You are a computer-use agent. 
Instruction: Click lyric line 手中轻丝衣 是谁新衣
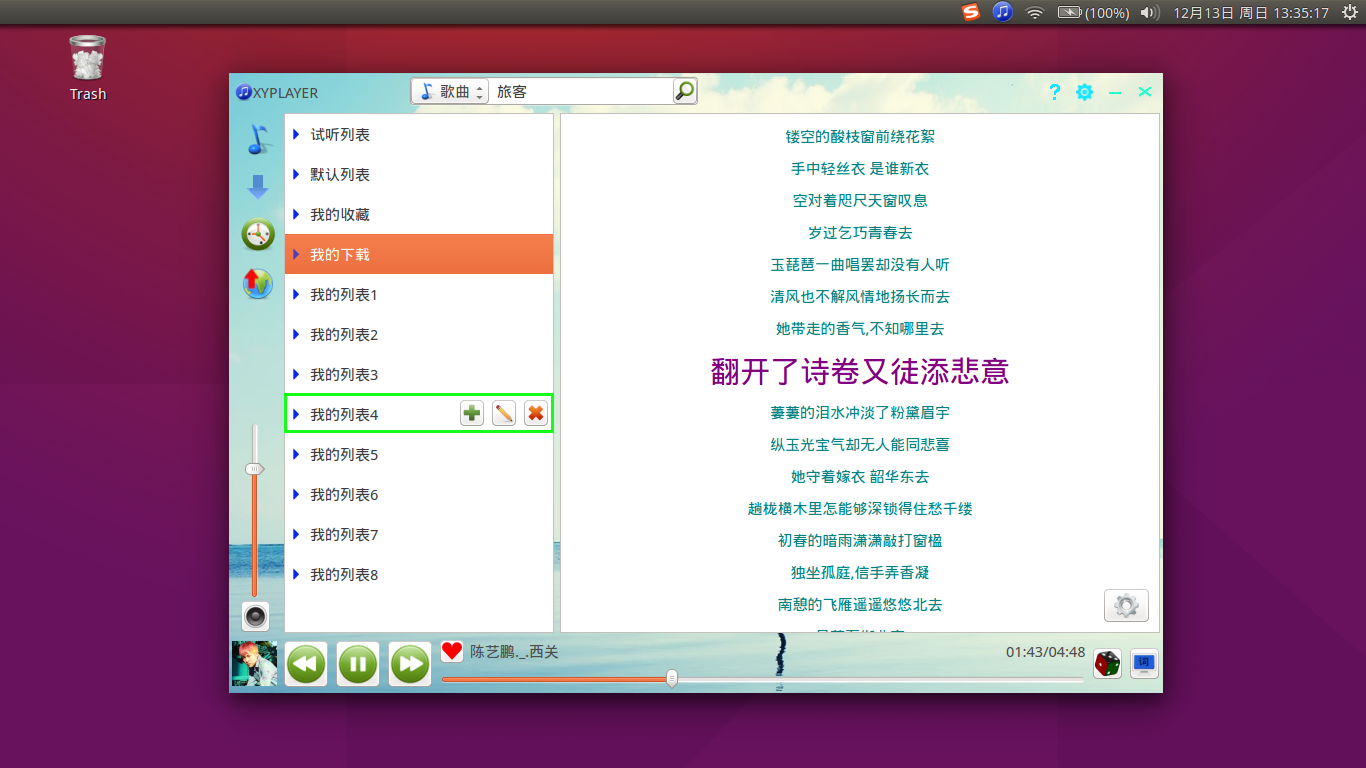click(x=860, y=168)
